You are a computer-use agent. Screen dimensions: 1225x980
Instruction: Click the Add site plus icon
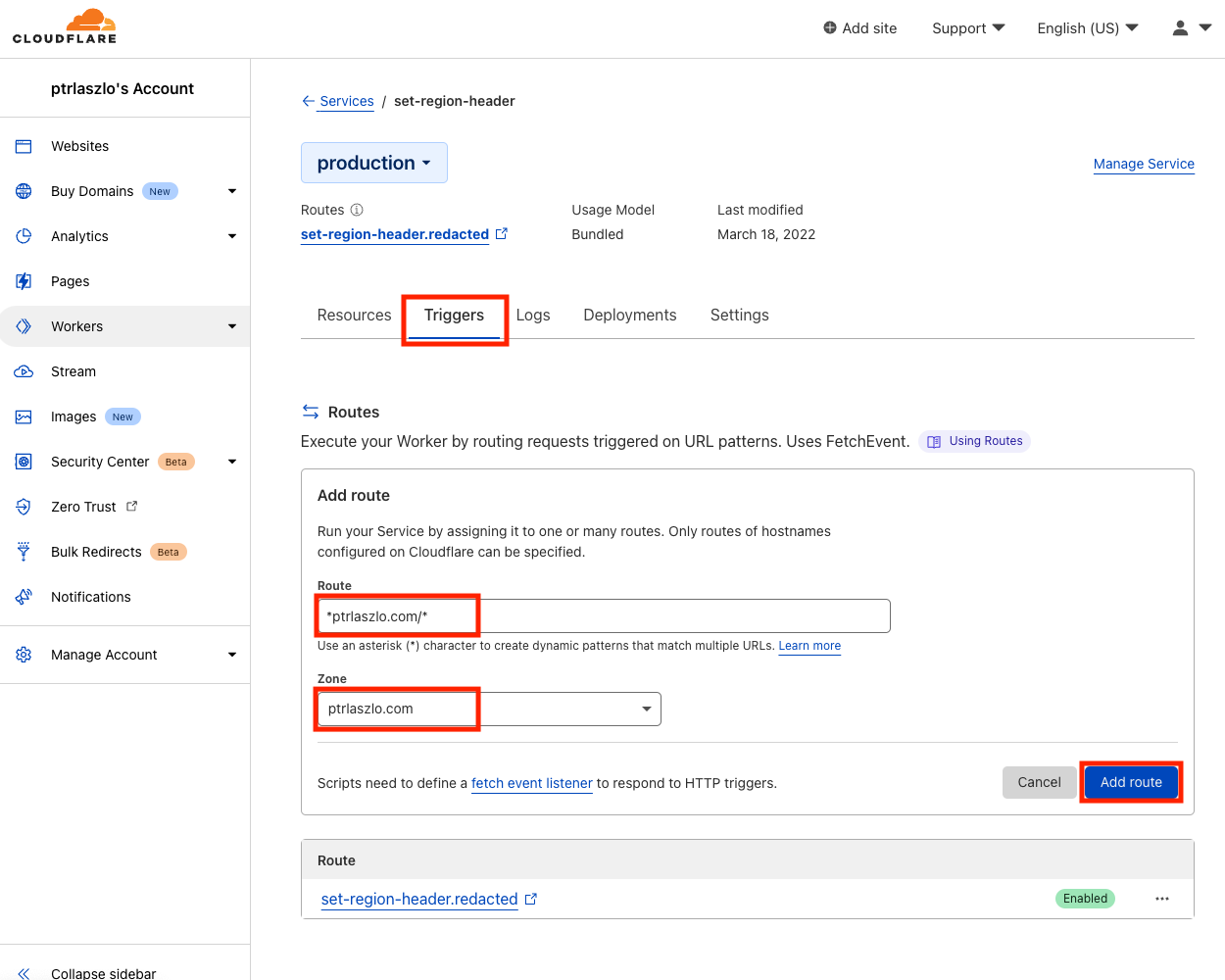[829, 28]
